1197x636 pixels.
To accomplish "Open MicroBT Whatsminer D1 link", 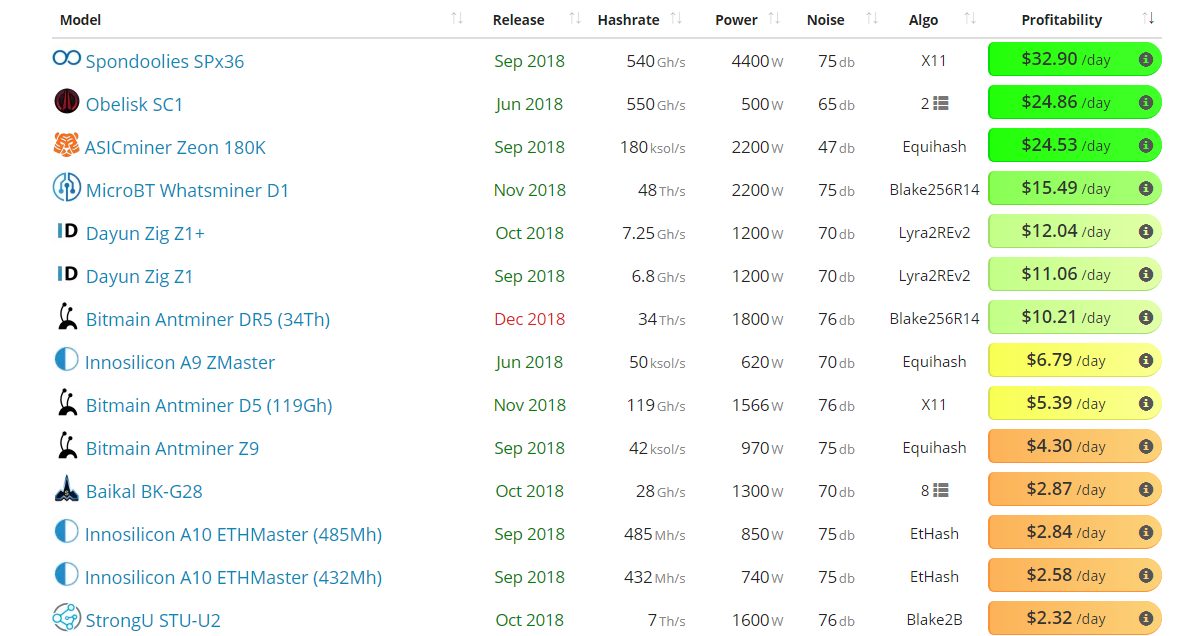I will [x=187, y=190].
